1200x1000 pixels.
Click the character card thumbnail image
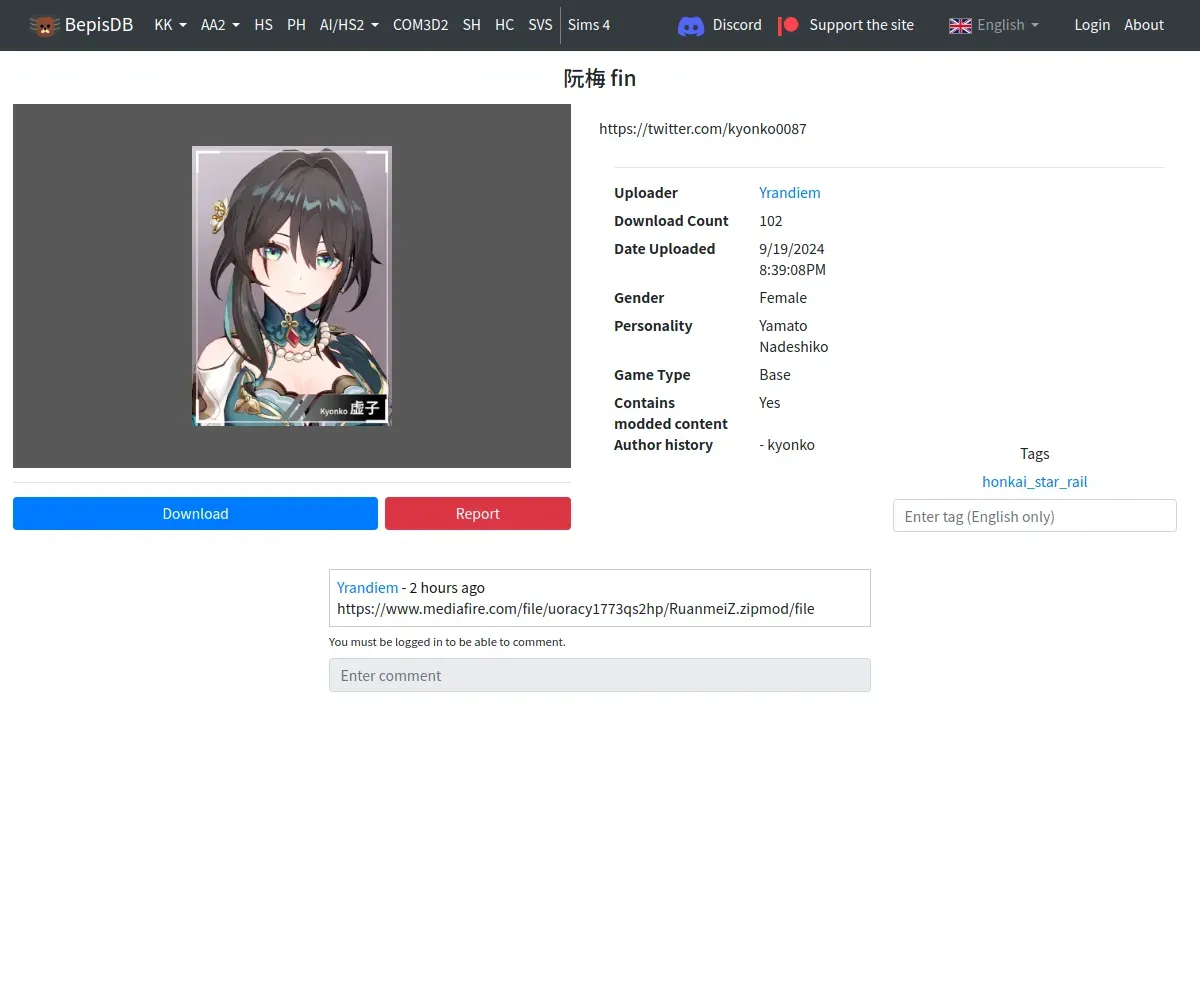(292, 286)
